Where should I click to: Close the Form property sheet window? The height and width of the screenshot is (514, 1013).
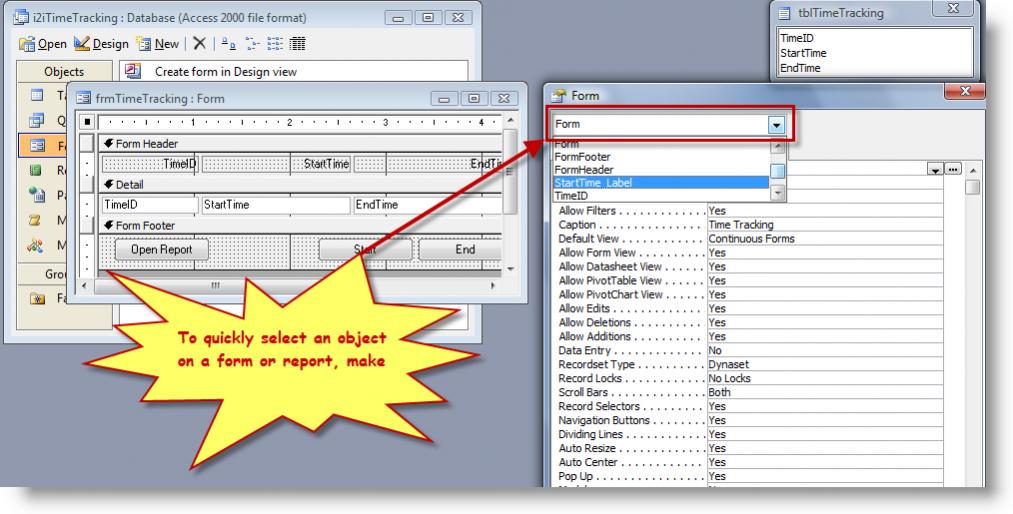(965, 92)
